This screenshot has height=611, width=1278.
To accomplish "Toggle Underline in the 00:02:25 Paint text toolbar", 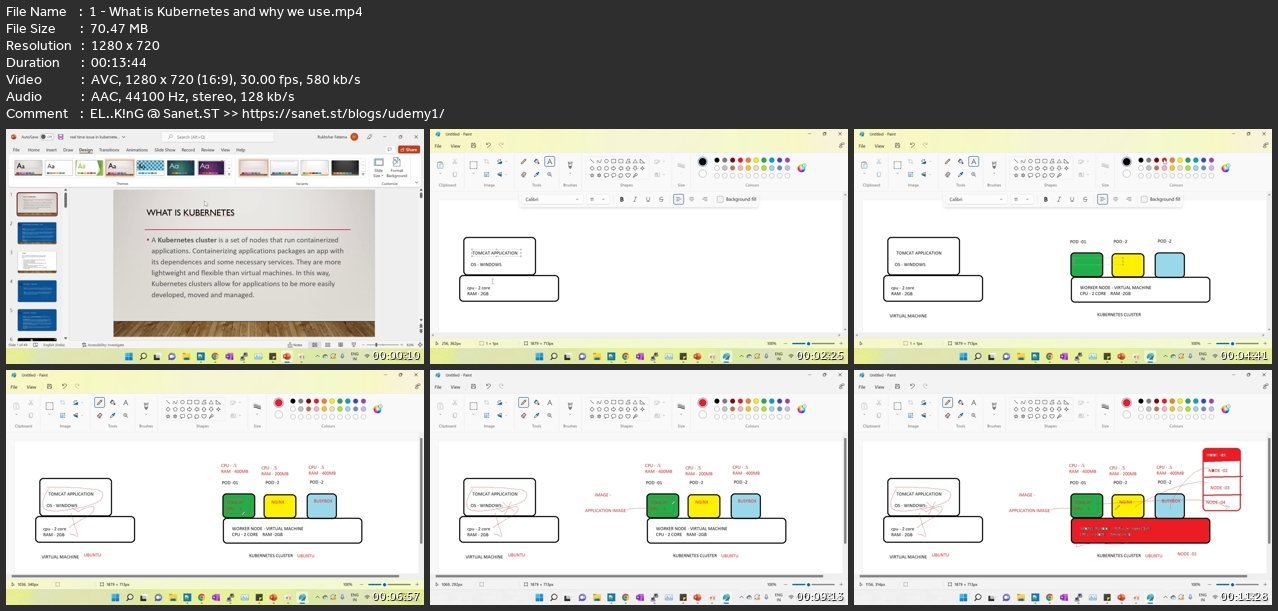I will (648, 199).
